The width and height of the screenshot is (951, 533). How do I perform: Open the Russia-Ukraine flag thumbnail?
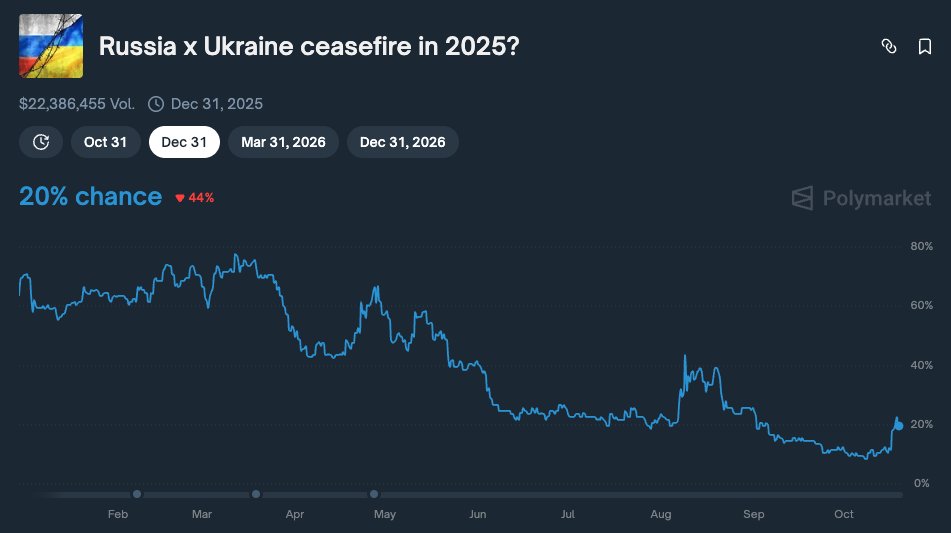[x=51, y=46]
